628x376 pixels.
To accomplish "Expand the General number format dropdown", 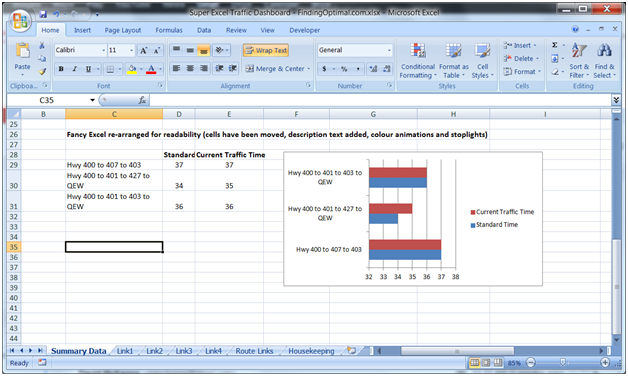I will [x=388, y=50].
